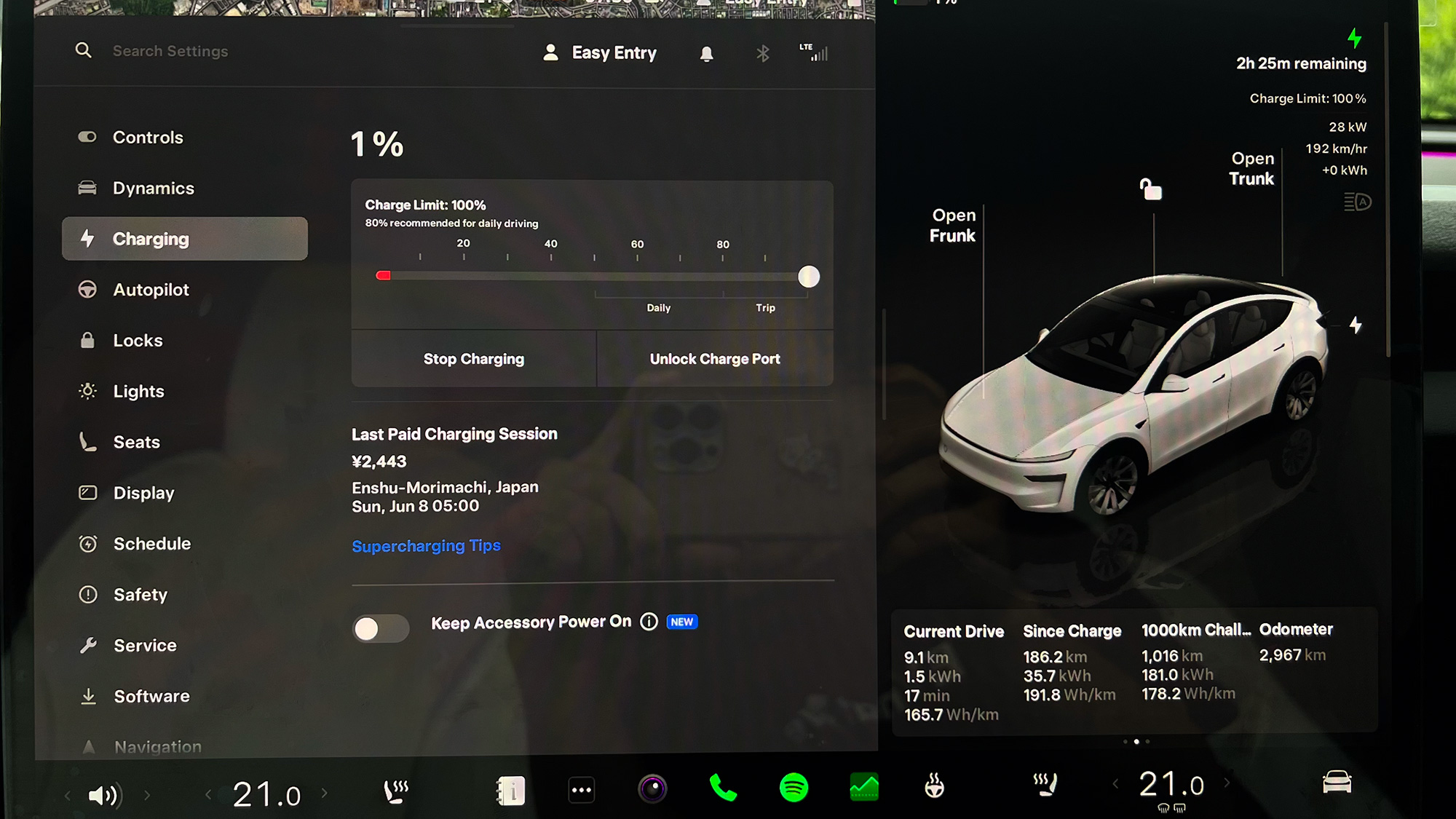Tap Open Trunk on car view
The image size is (1456, 819).
click(x=1252, y=169)
